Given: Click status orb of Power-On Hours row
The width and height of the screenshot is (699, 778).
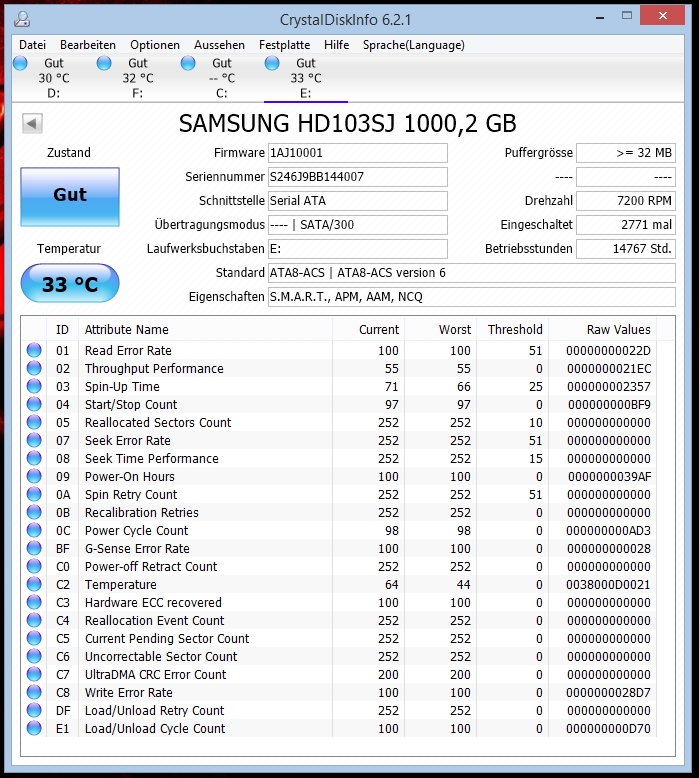Looking at the screenshot, I should [x=34, y=476].
